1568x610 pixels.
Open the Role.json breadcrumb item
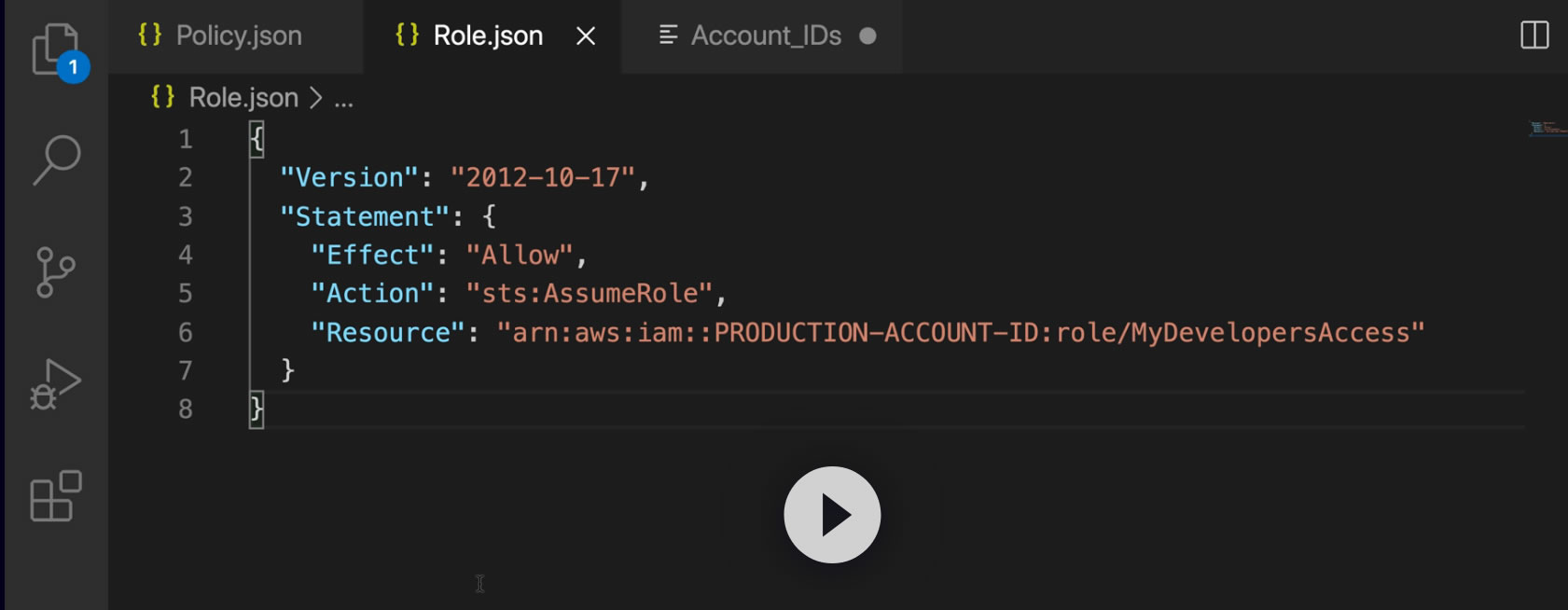click(x=243, y=98)
